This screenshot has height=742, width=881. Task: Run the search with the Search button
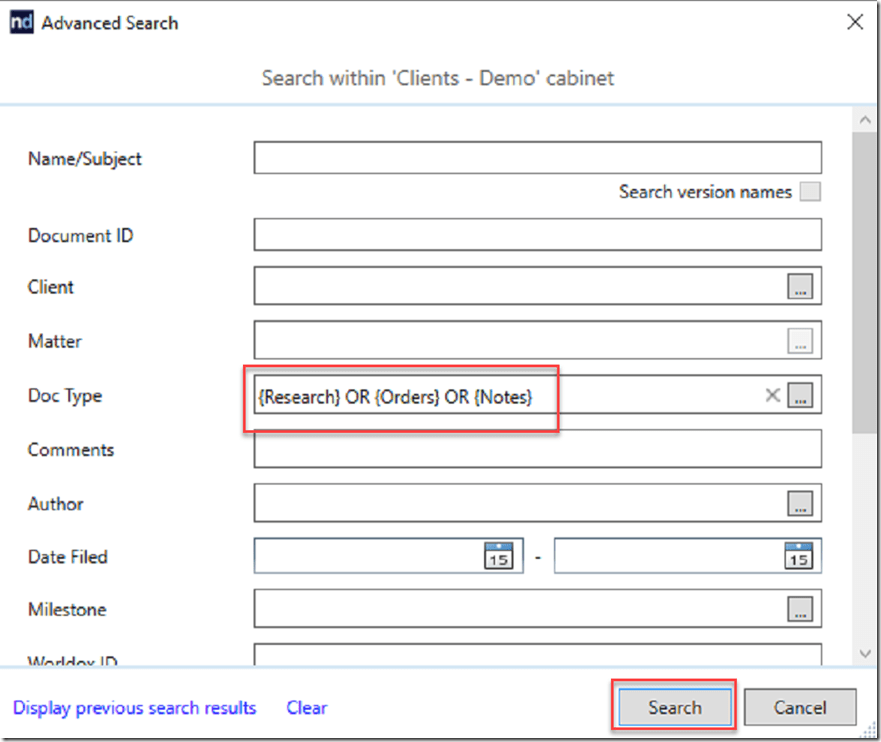click(x=673, y=707)
